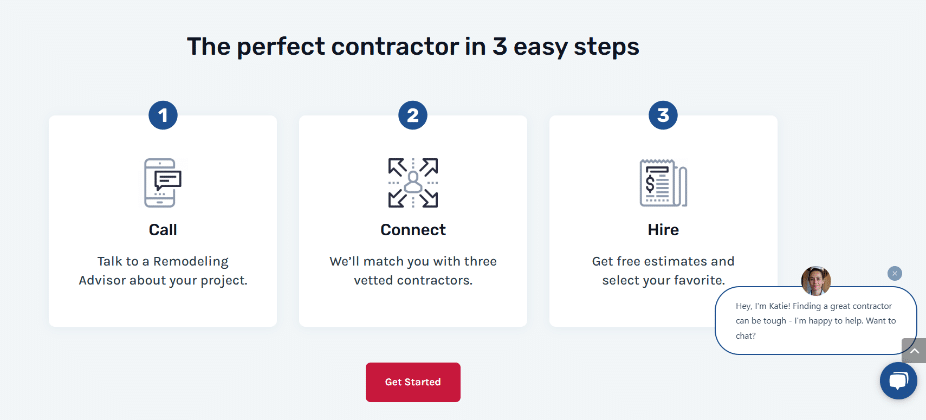Click the step 3 number badge

point(663,115)
